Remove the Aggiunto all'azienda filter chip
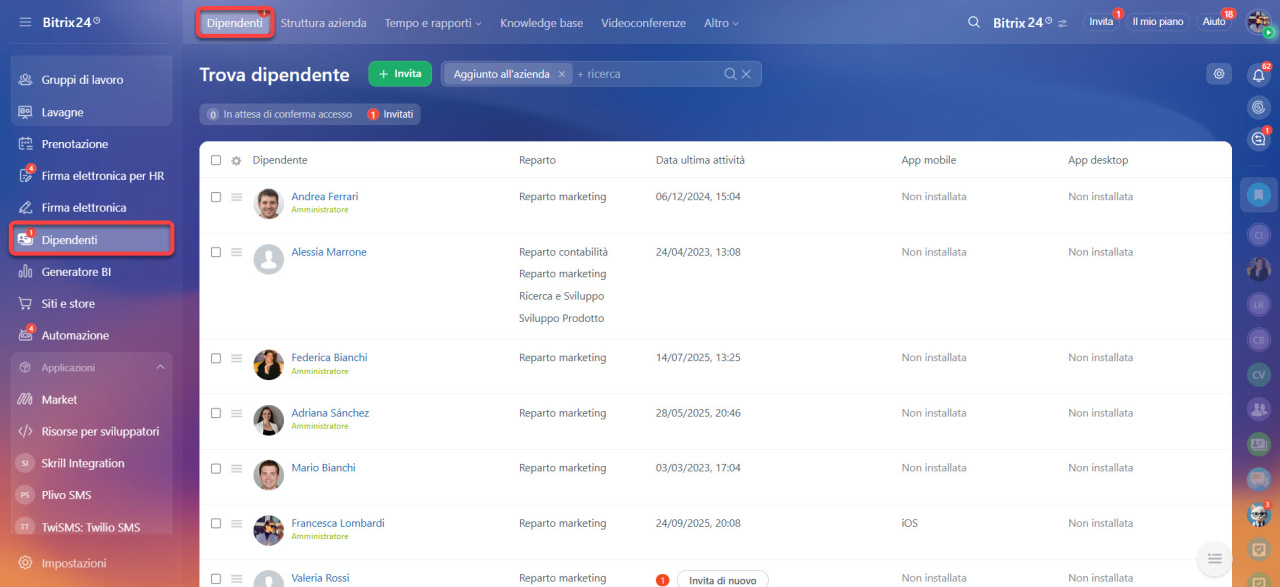This screenshot has width=1280, height=587. coord(562,74)
